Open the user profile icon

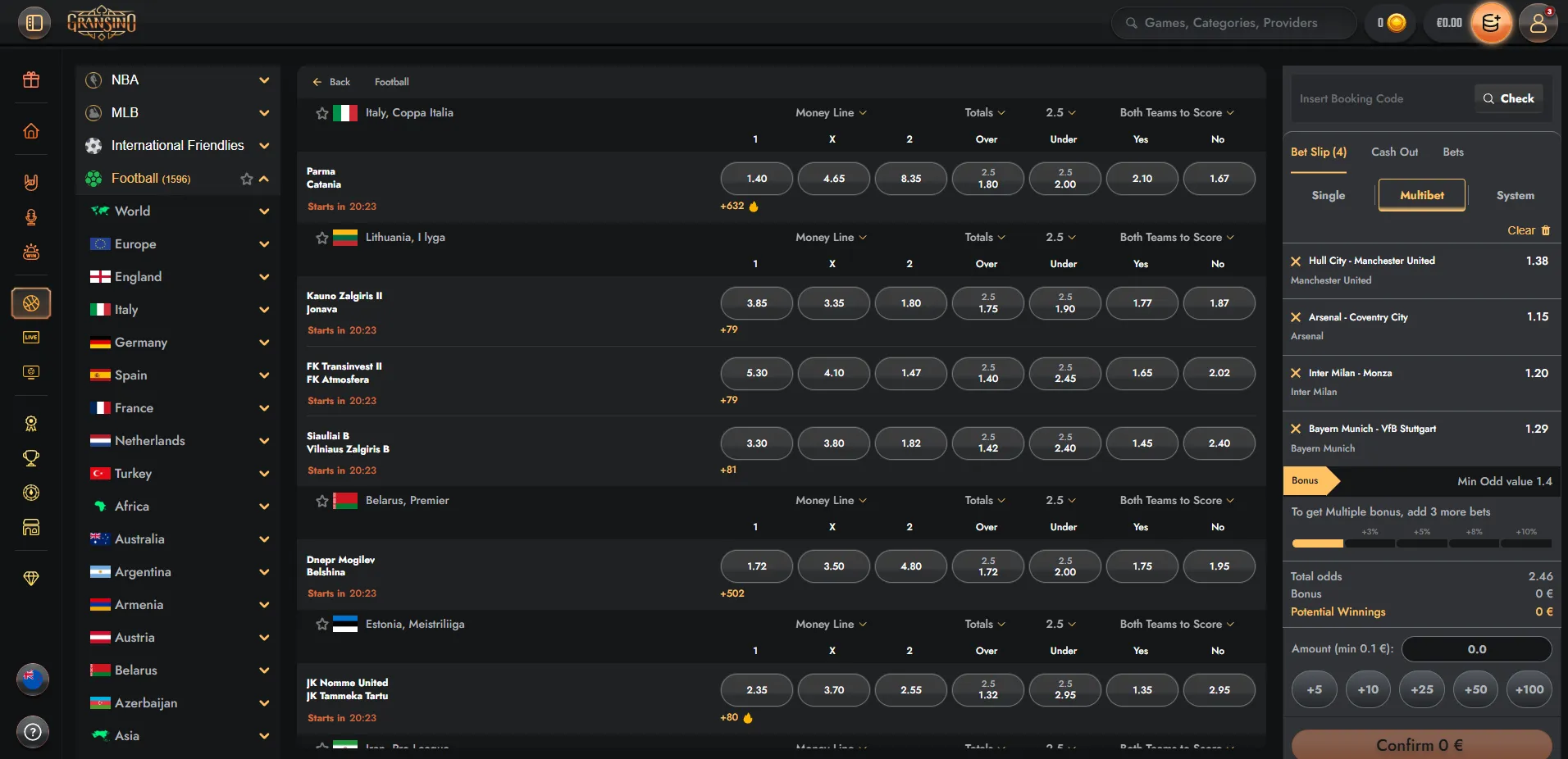tap(1538, 23)
